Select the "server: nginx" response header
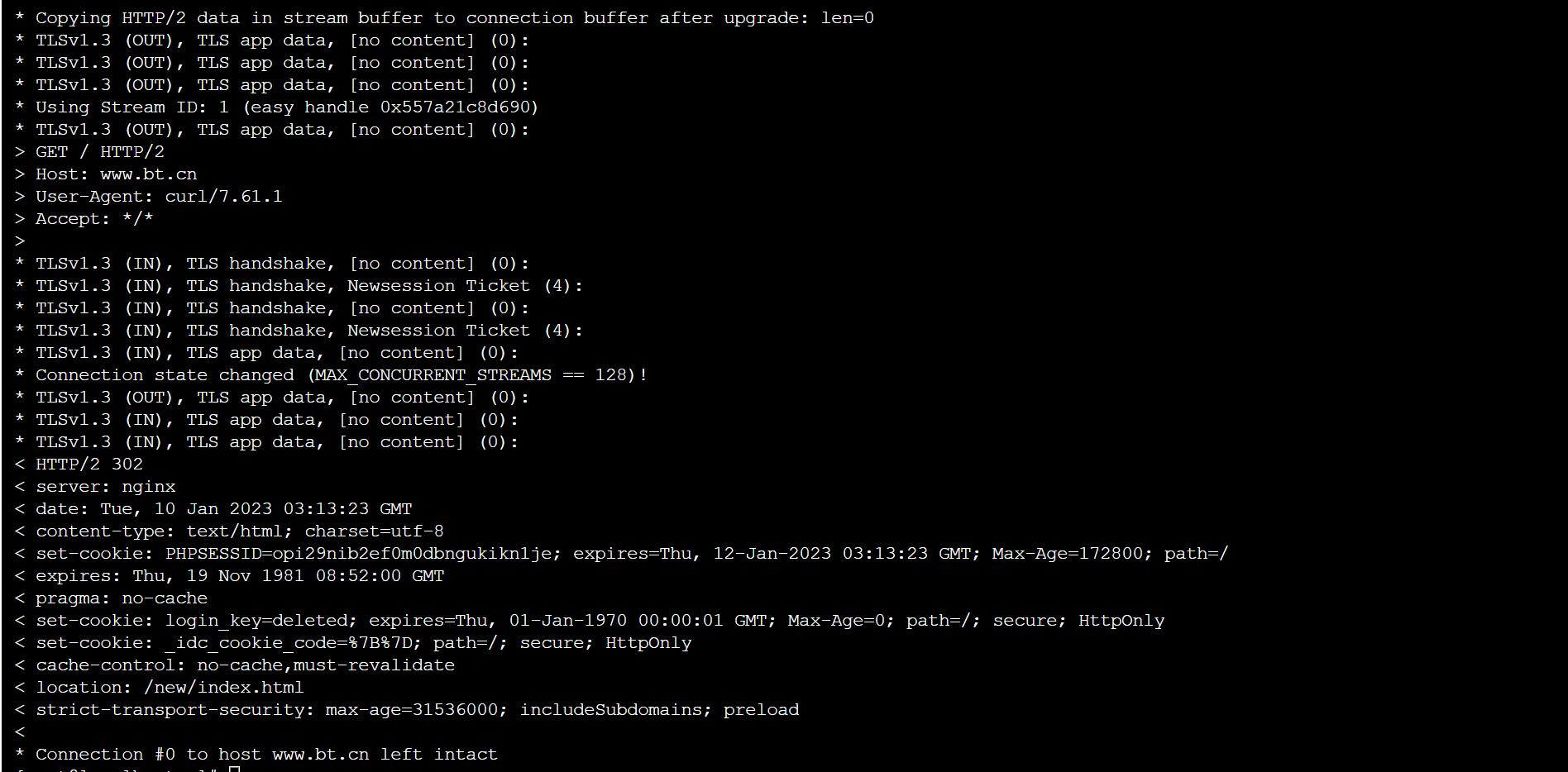The height and width of the screenshot is (772, 1568). pos(105,487)
